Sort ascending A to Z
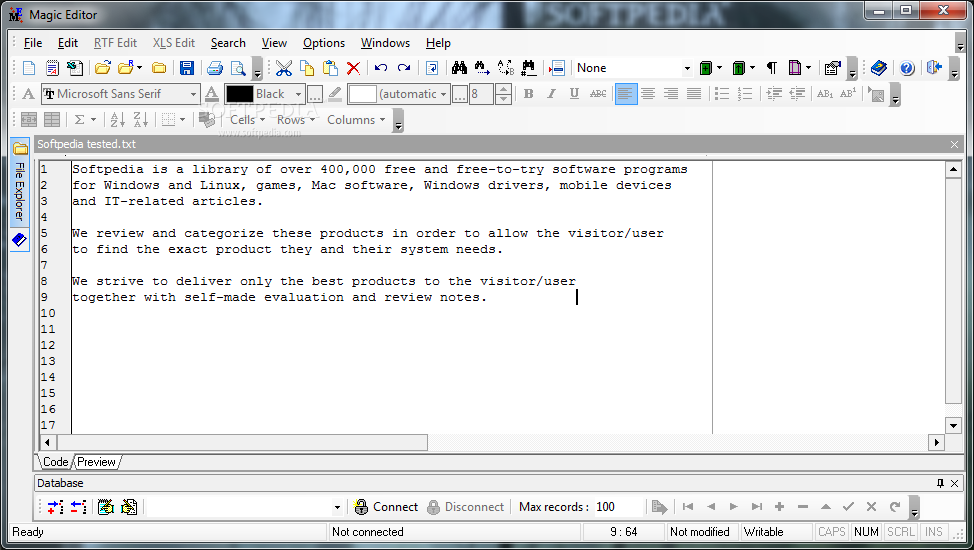Image resolution: width=974 pixels, height=550 pixels. 117,120
